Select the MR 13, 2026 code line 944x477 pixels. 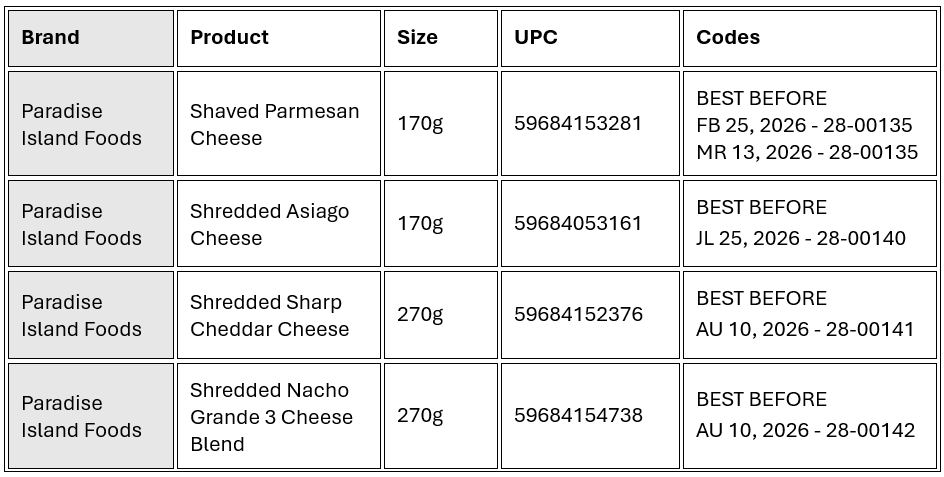[x=807, y=153]
